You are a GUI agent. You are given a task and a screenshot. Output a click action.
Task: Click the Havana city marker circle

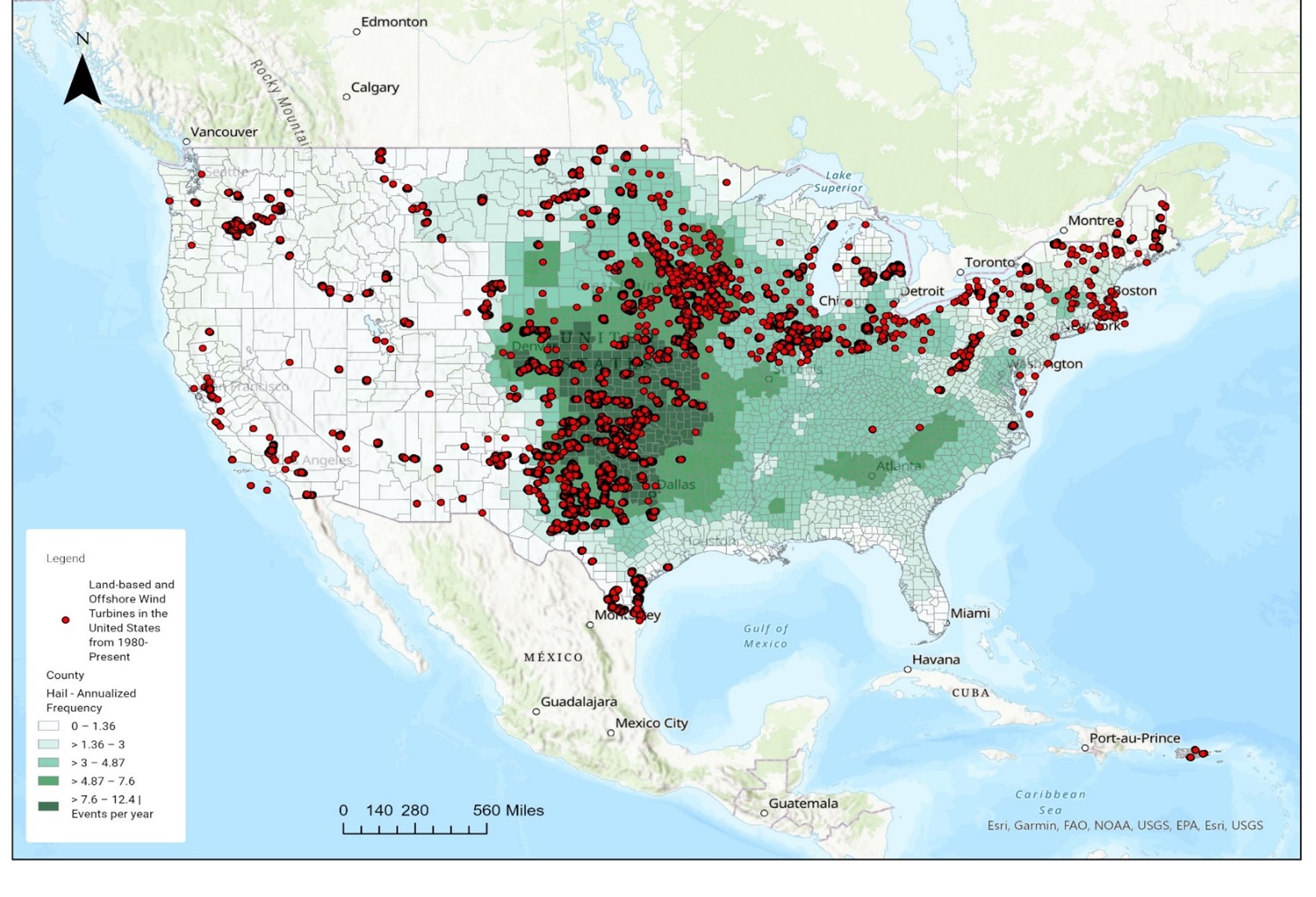907,670
